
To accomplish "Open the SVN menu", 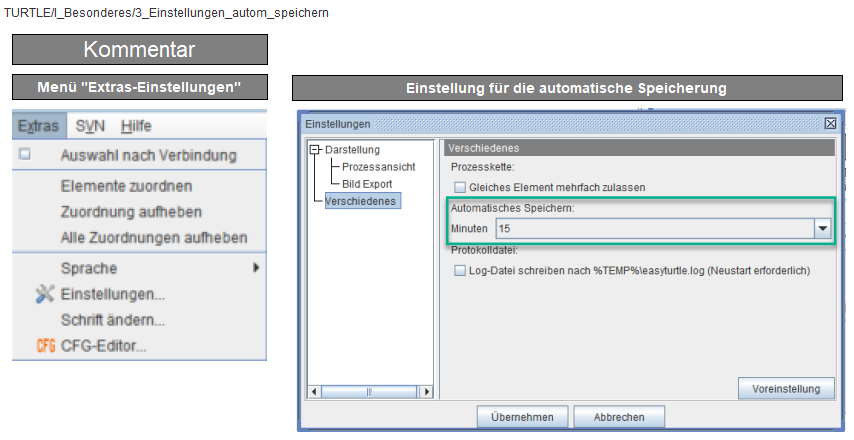I will pyautogui.click(x=90, y=126).
